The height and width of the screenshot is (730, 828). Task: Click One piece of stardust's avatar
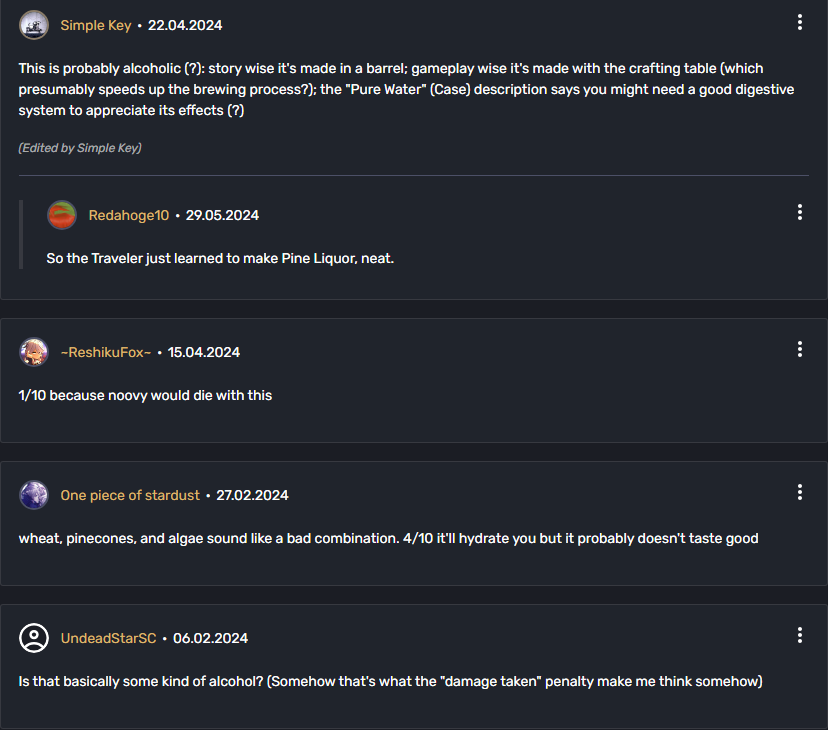click(34, 495)
